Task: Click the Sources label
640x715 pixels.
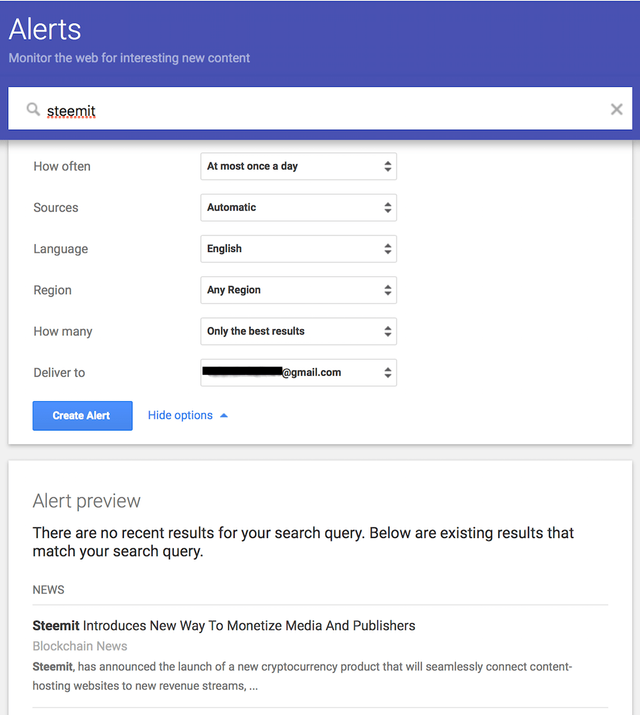Action: [56, 207]
